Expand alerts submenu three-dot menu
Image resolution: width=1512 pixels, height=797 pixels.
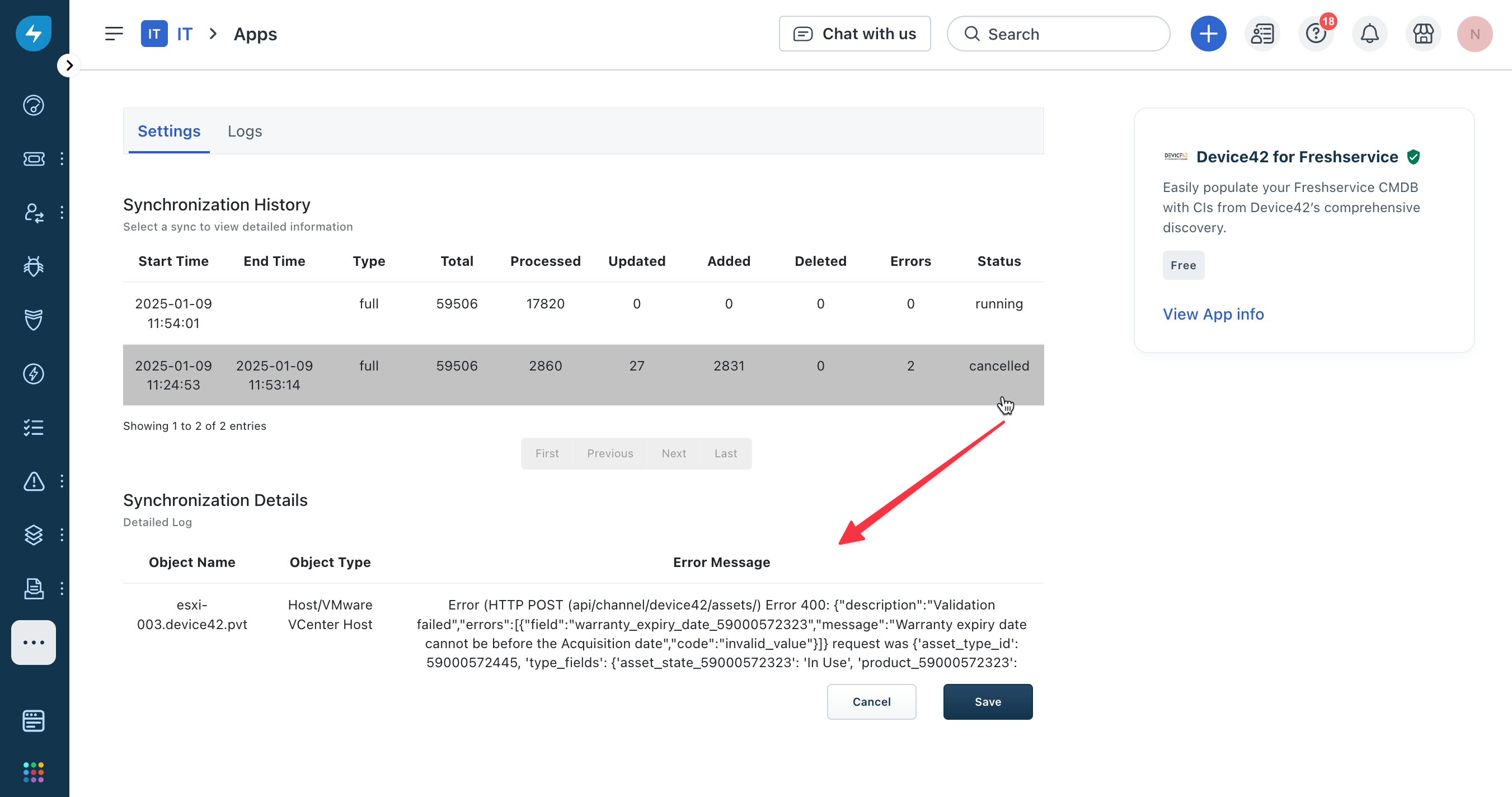tap(62, 481)
